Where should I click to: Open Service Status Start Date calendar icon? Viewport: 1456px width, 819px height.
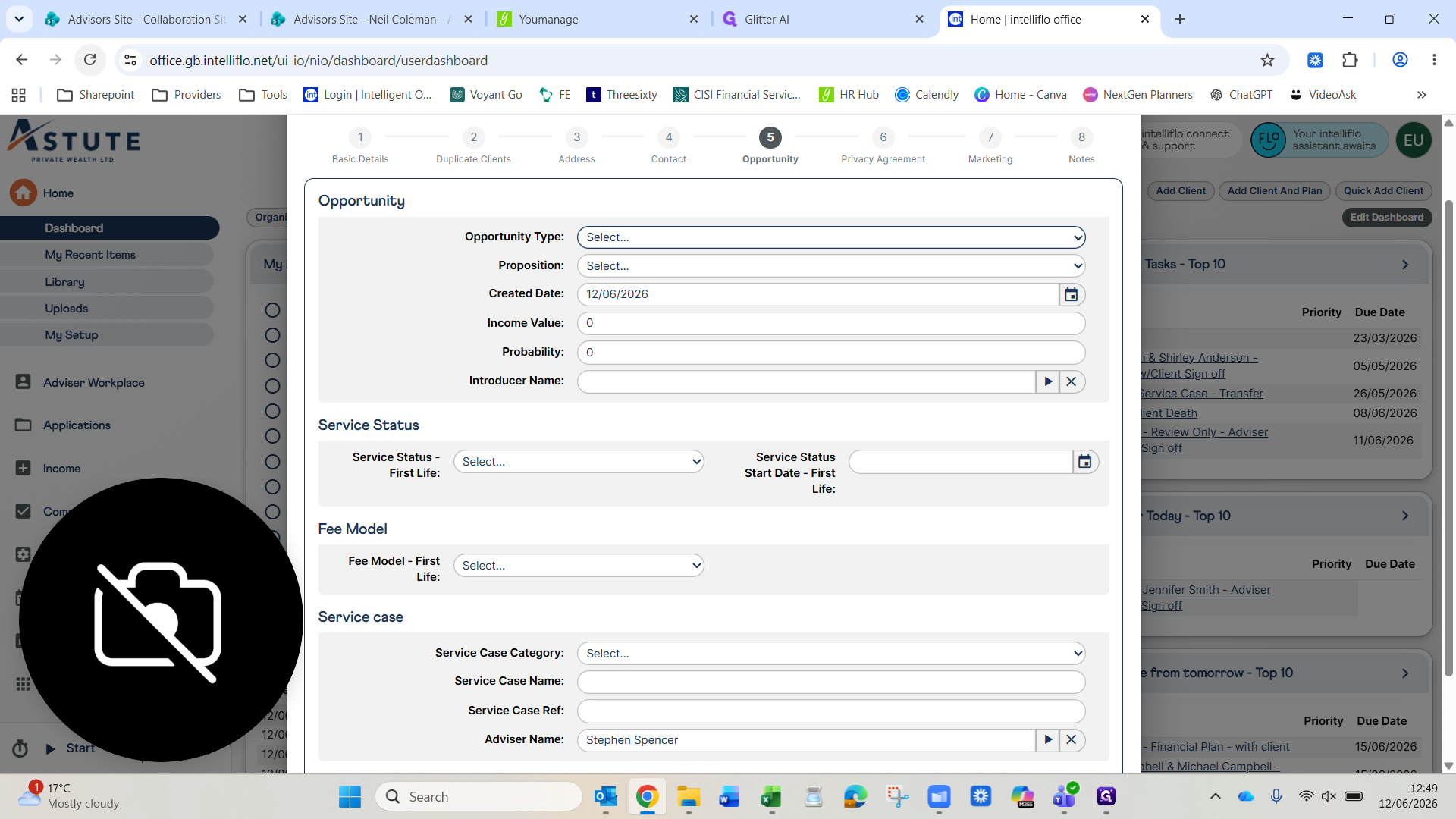click(1085, 462)
